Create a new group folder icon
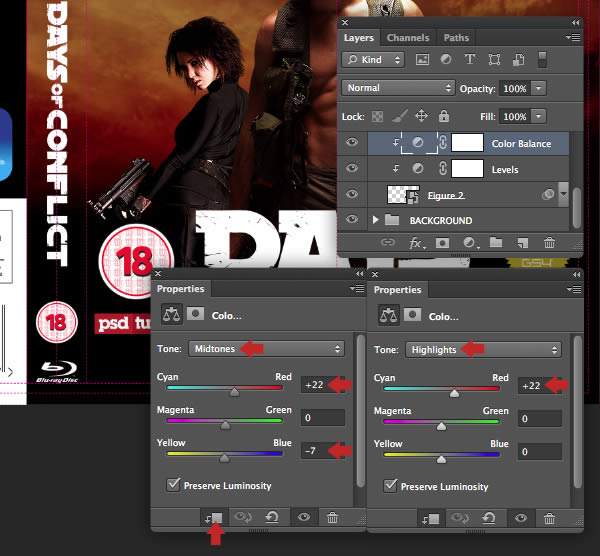 tap(496, 242)
